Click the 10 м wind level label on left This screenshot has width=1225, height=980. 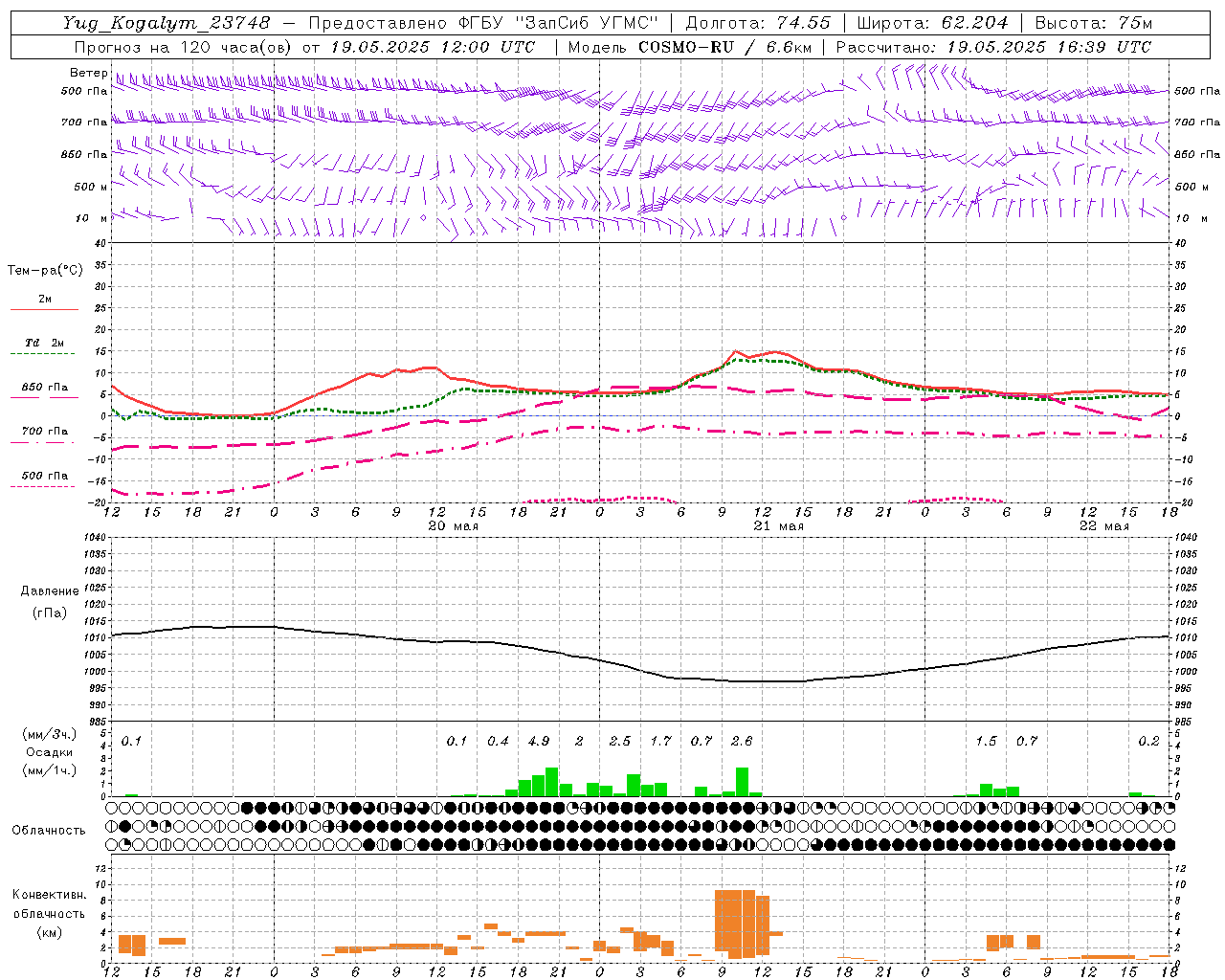click(92, 218)
